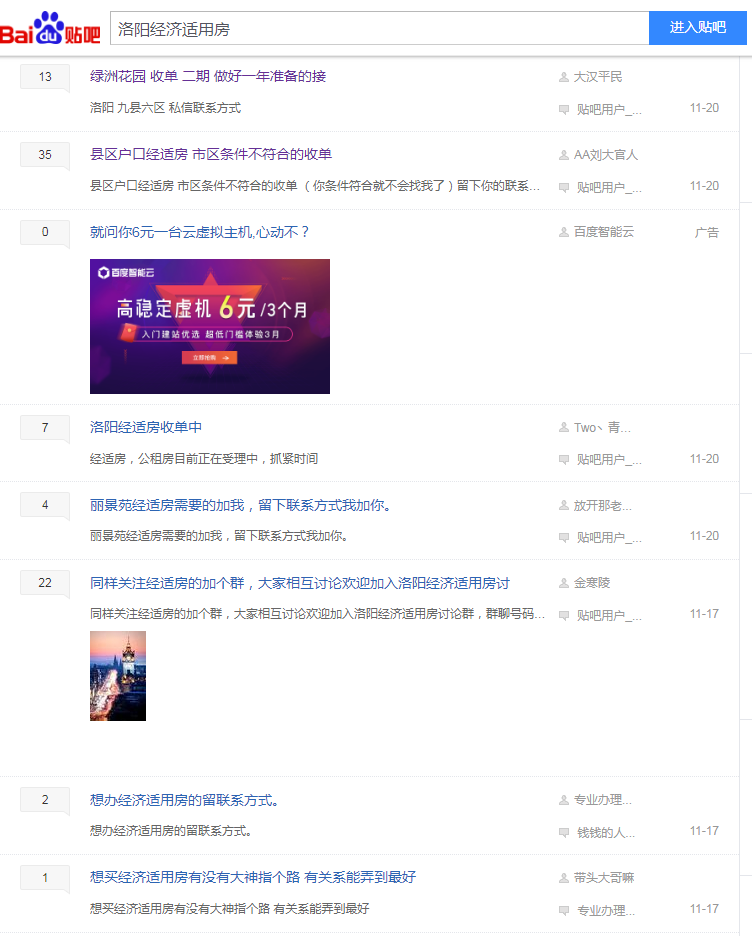Open thread 同样关注经适房的加个群

click(x=300, y=583)
